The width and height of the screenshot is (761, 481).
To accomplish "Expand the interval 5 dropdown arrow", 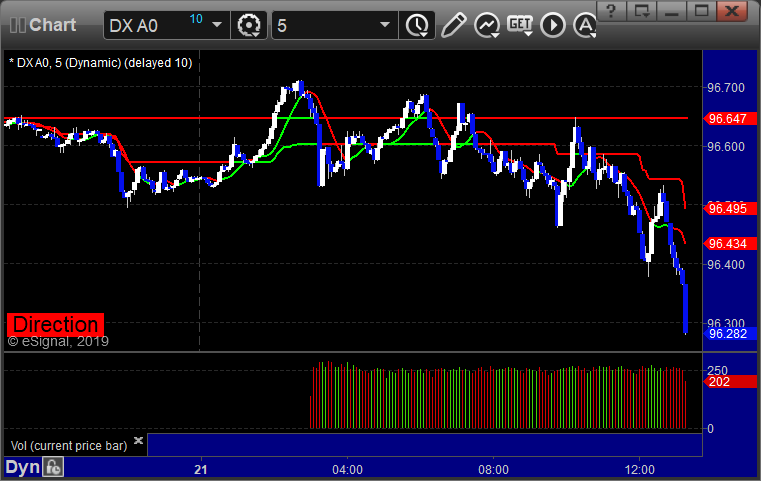I will pos(385,25).
